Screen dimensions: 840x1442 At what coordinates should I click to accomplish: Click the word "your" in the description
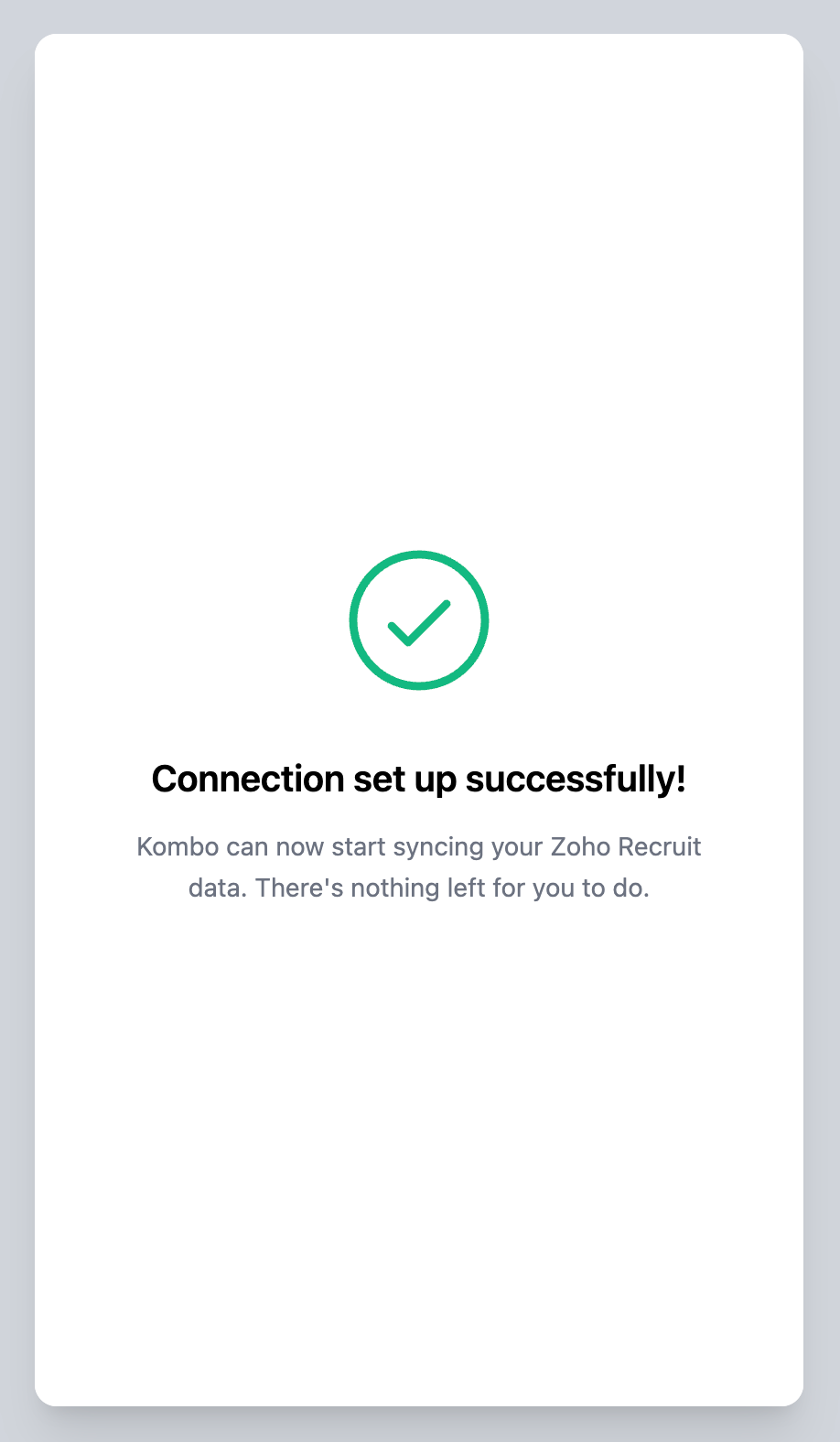point(517,847)
